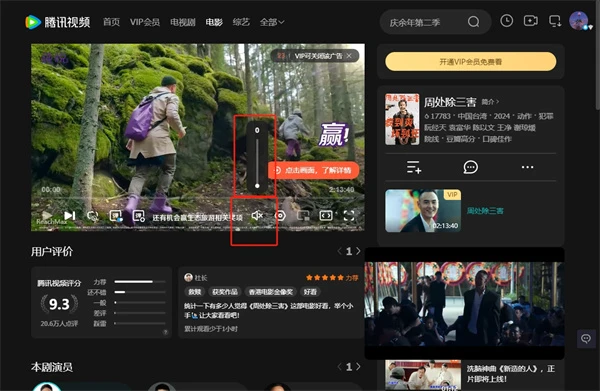Click the feedback chat icon on right edge

click(x=586, y=339)
